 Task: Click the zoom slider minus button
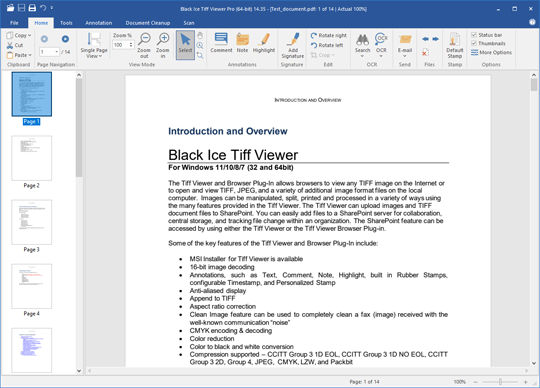[x=476, y=382]
